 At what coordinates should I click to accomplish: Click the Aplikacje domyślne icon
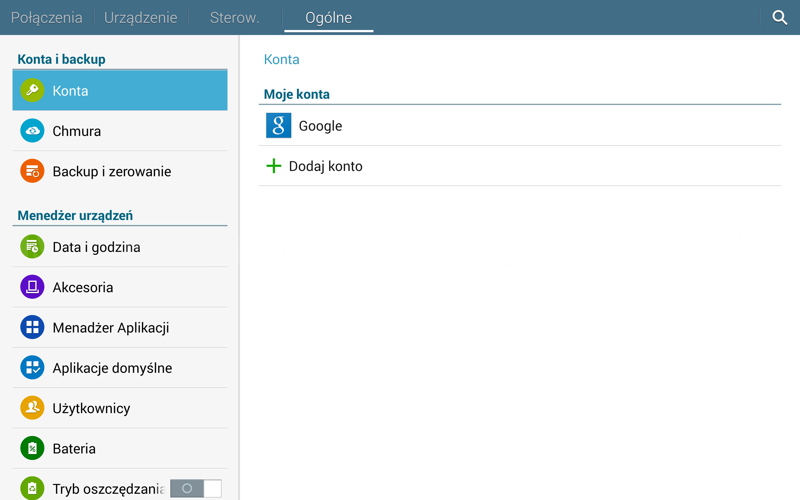click(32, 368)
